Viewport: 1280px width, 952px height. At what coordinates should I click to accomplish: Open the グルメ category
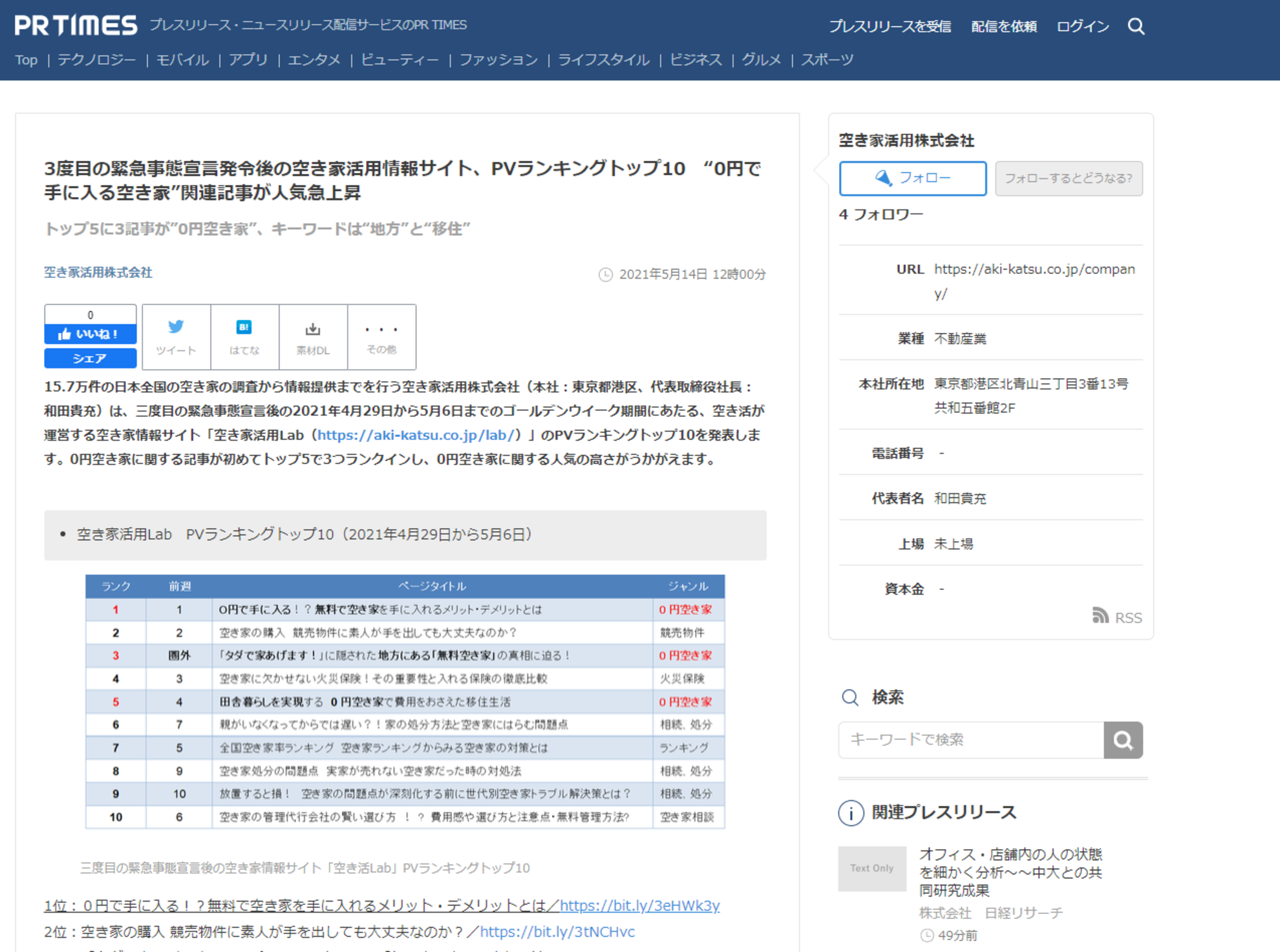762,60
